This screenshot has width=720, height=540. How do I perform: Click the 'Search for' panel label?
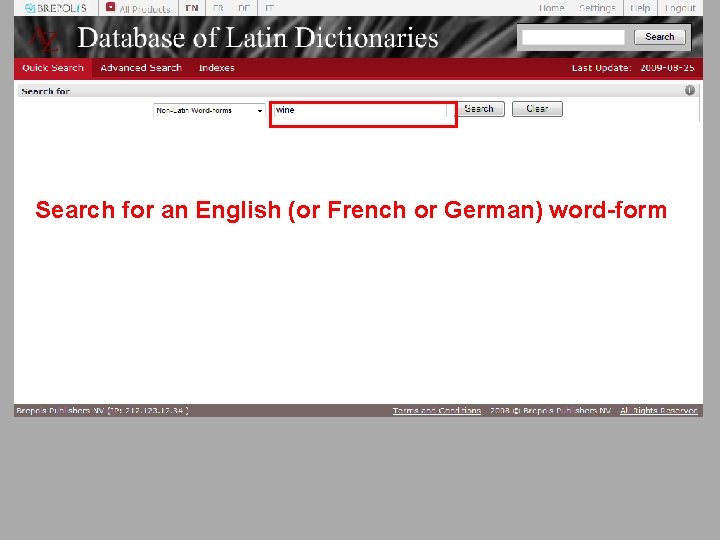[45, 91]
